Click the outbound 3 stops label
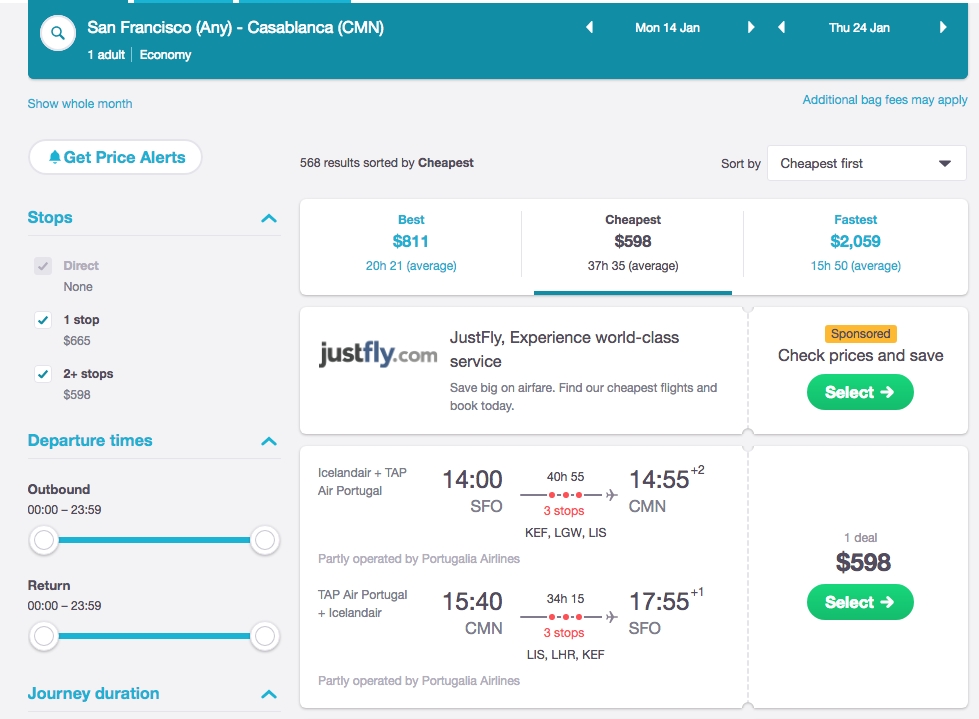The width and height of the screenshot is (979, 719). 564,511
